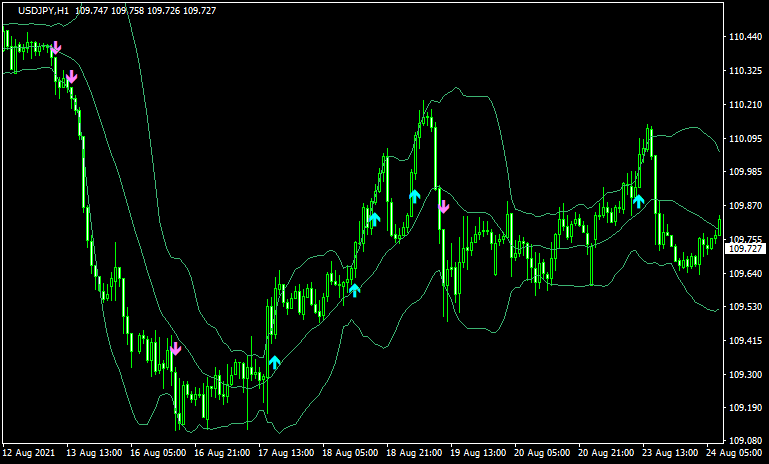Viewport: 769px width, 464px height.
Task: Select the pink down arrow after the 110.210 peak
Action: point(444,207)
